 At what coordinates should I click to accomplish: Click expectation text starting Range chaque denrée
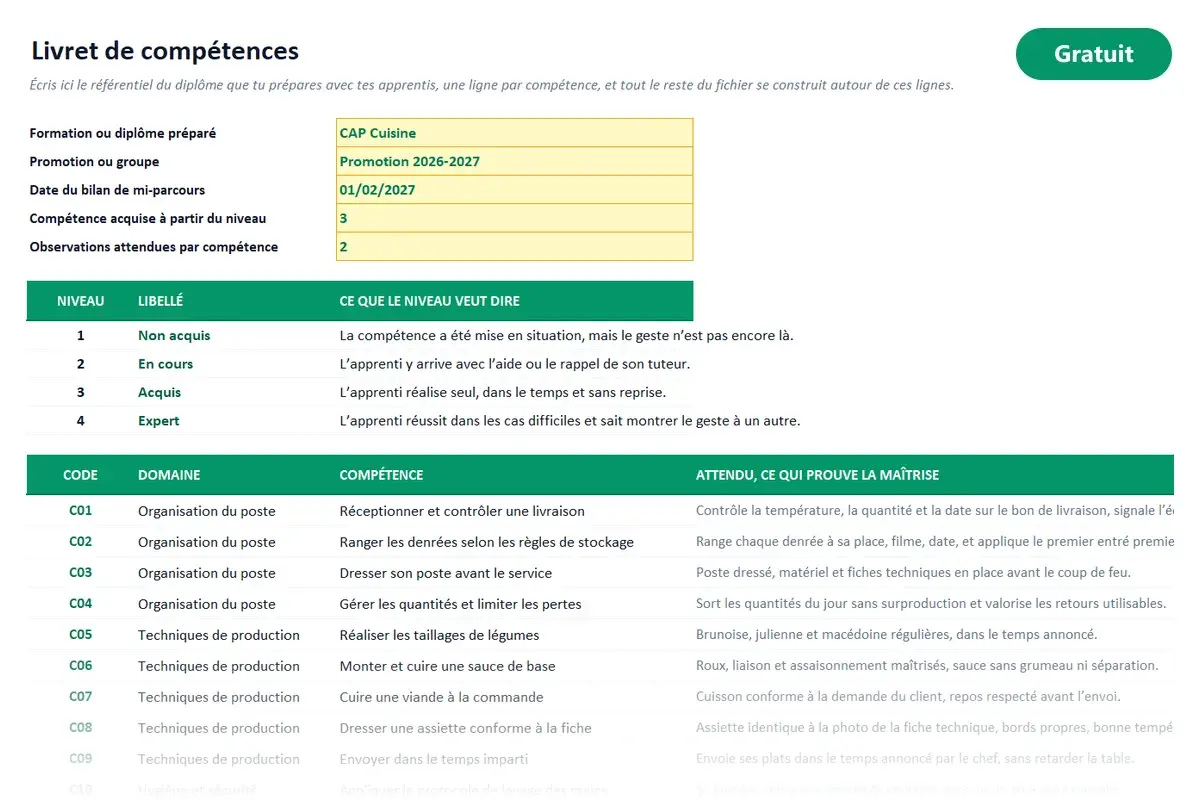[x=935, y=542]
